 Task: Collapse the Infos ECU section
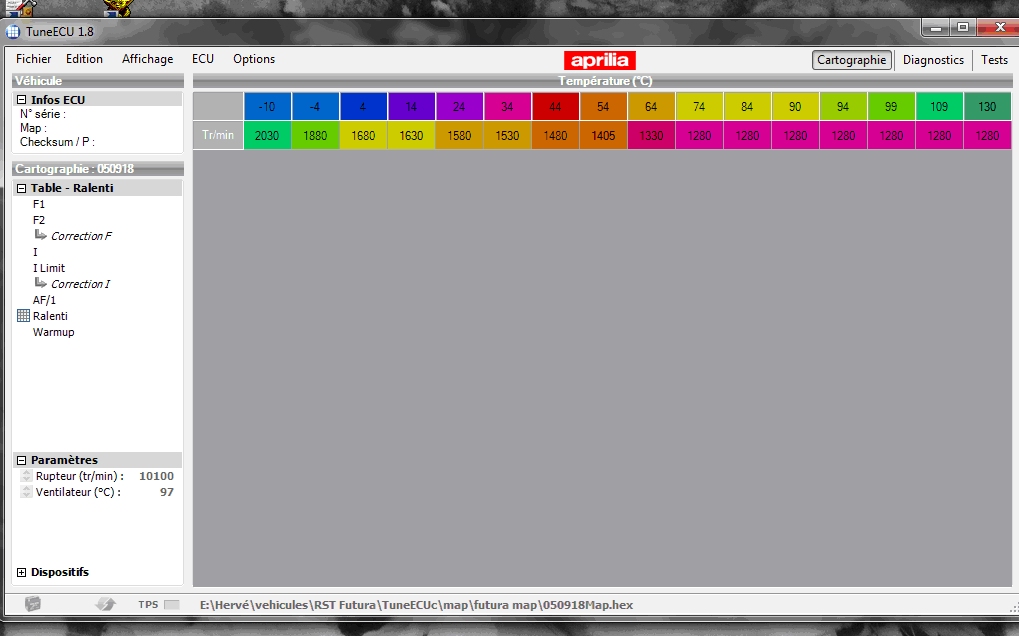(x=21, y=100)
